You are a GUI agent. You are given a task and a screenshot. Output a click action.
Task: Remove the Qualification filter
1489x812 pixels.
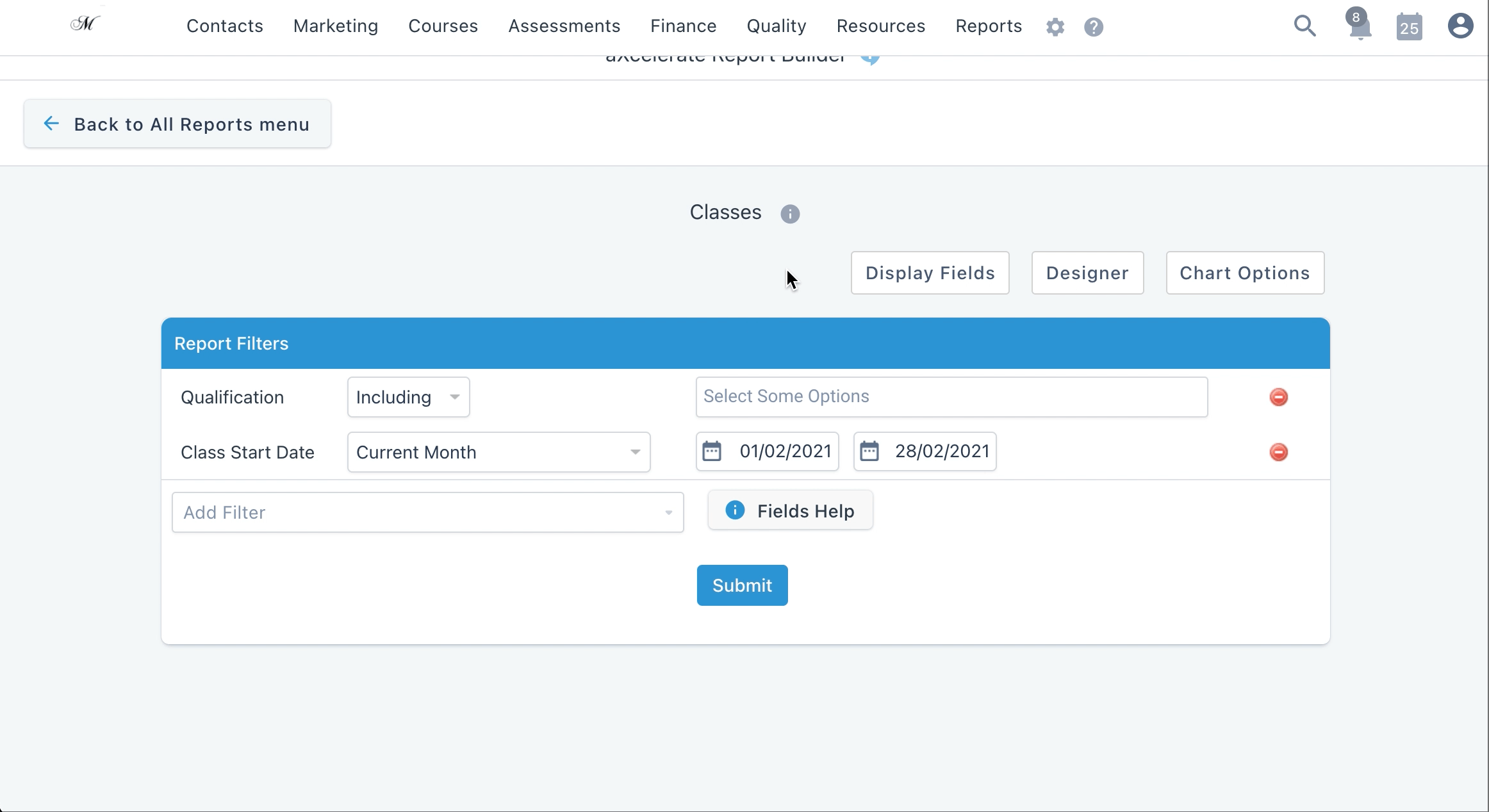coord(1278,397)
